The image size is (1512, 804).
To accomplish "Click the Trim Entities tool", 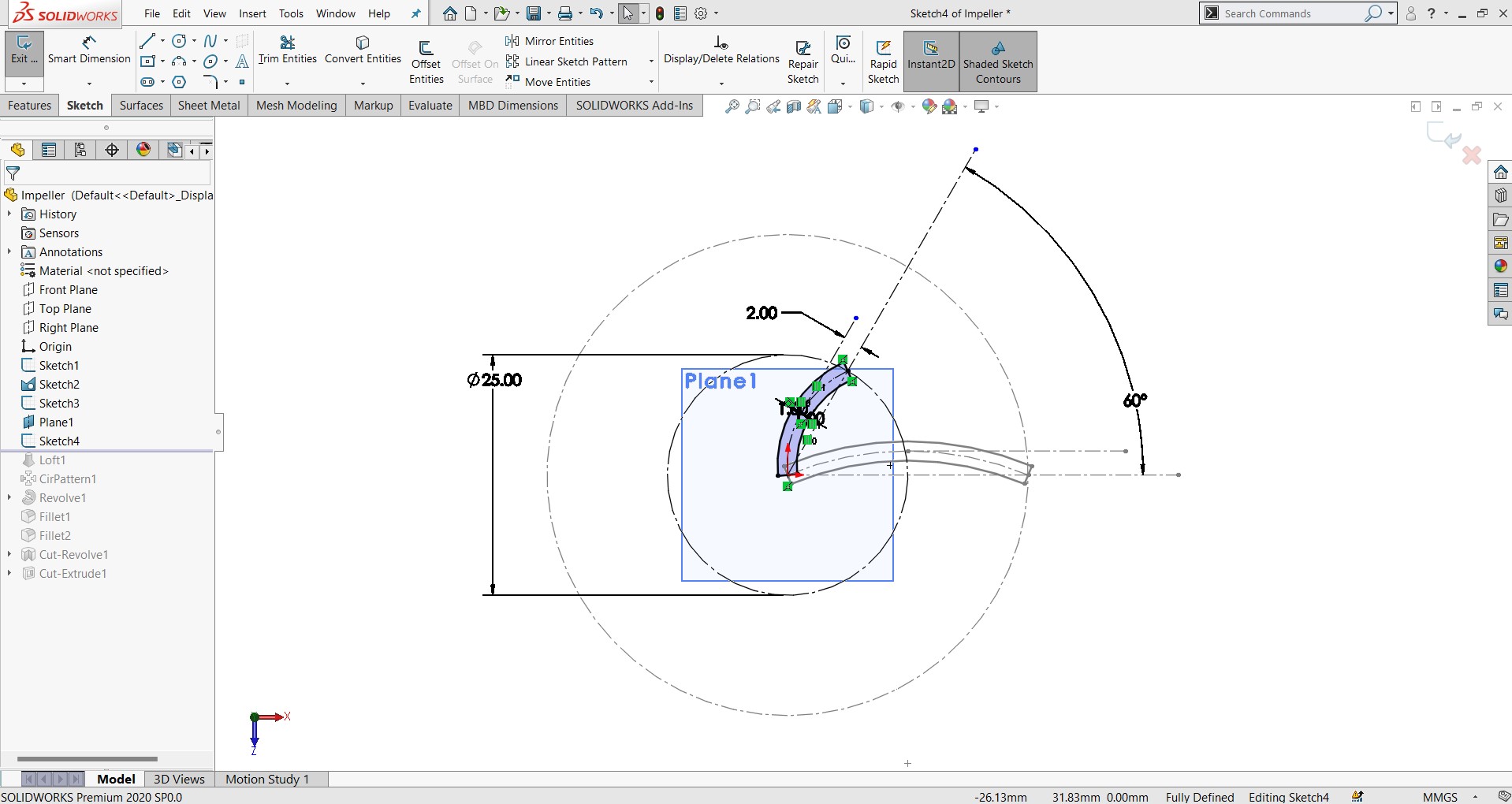I will (x=288, y=50).
